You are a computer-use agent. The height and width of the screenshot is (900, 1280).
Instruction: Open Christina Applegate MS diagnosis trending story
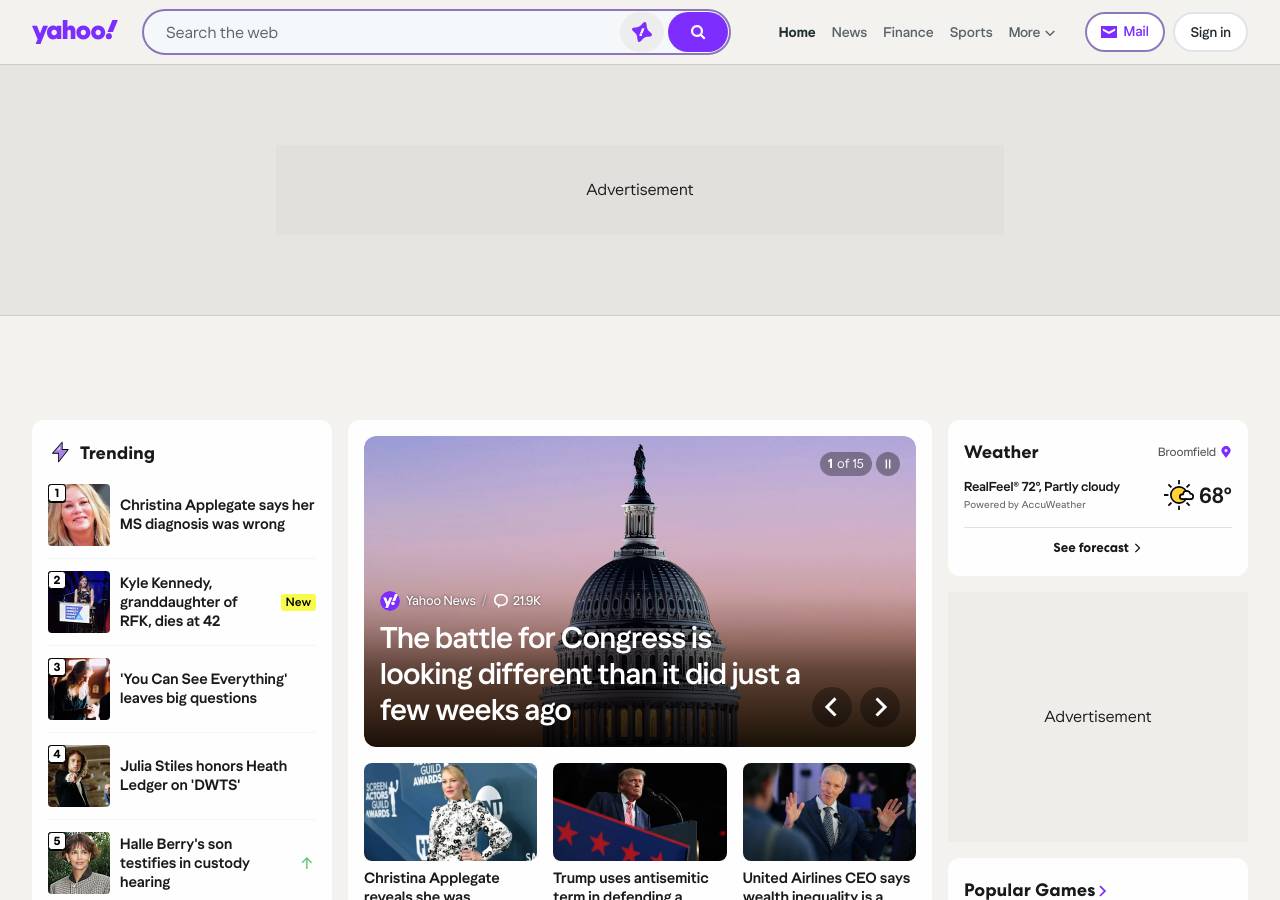[x=217, y=514]
